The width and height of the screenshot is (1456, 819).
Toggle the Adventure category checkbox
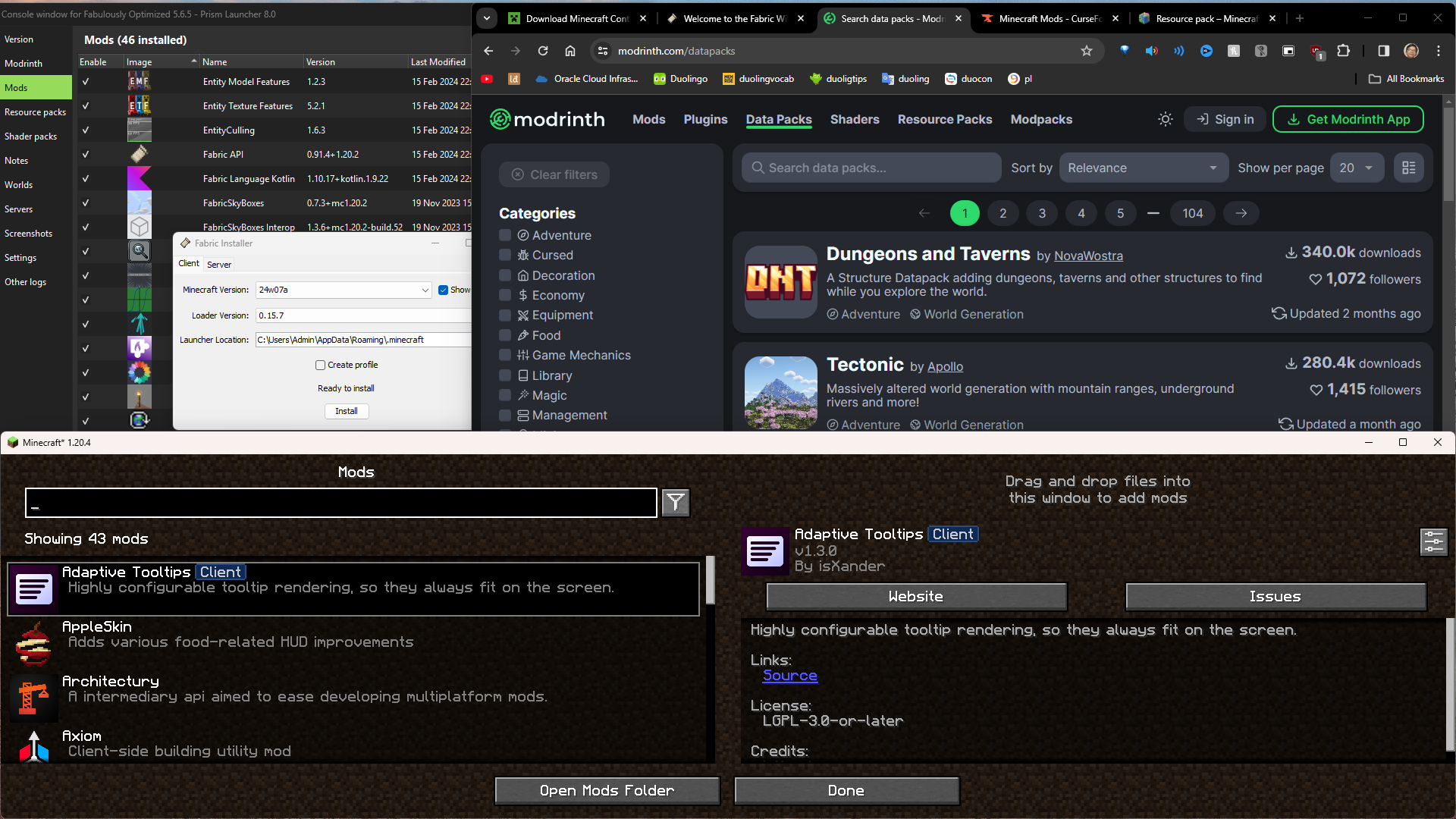(505, 235)
